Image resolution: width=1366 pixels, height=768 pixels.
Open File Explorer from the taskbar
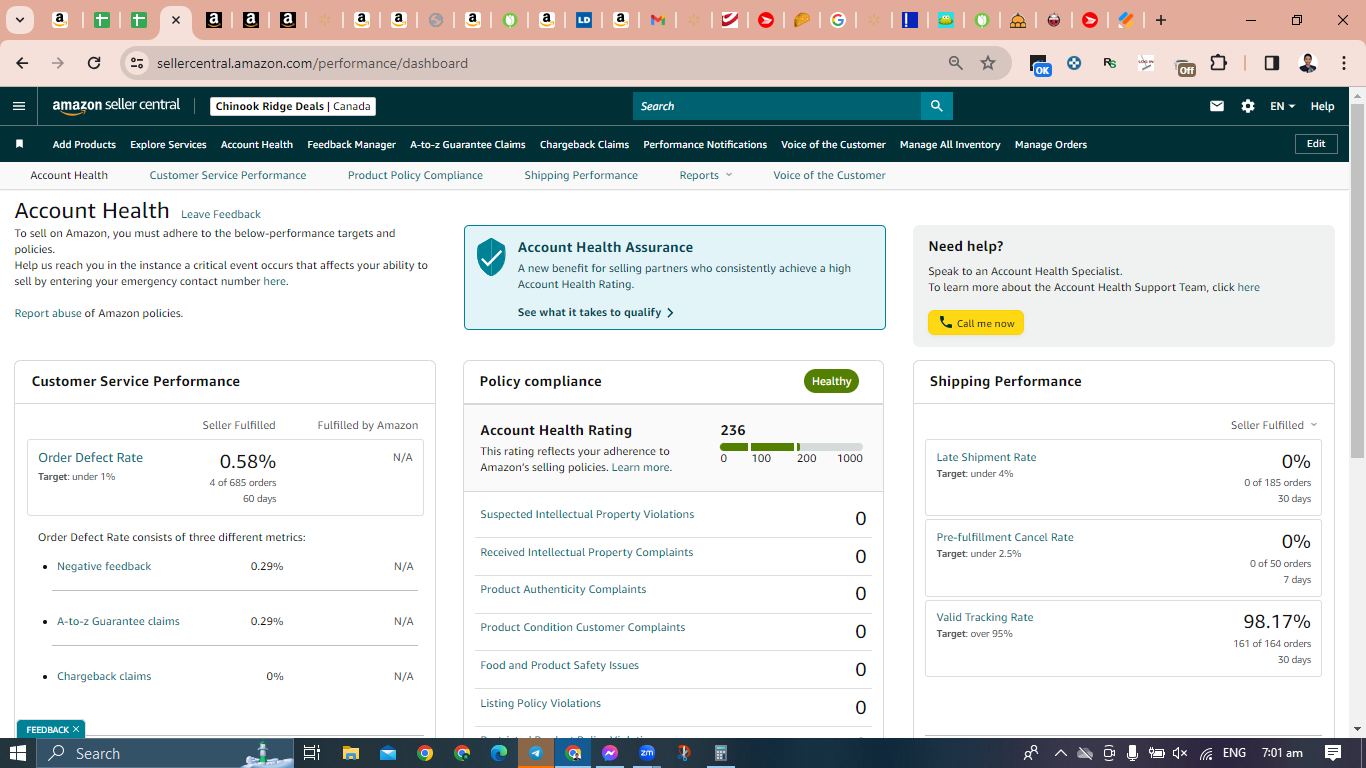[350, 753]
